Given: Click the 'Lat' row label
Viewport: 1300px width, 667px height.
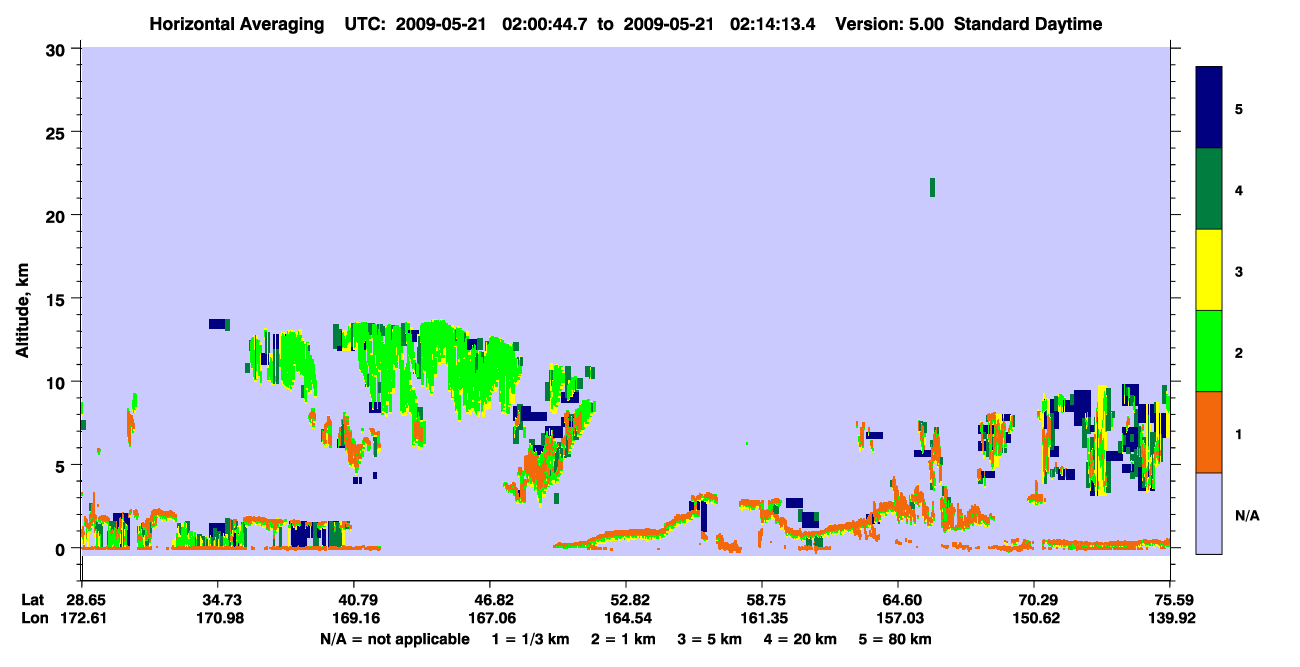Looking at the screenshot, I should coord(32,600).
